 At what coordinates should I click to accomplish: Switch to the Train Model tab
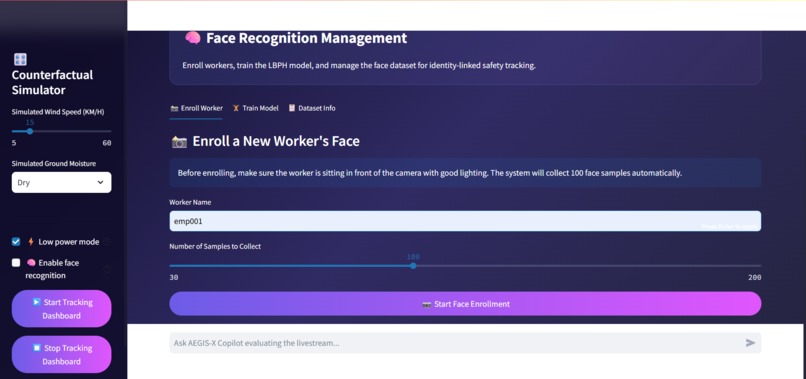(255, 108)
